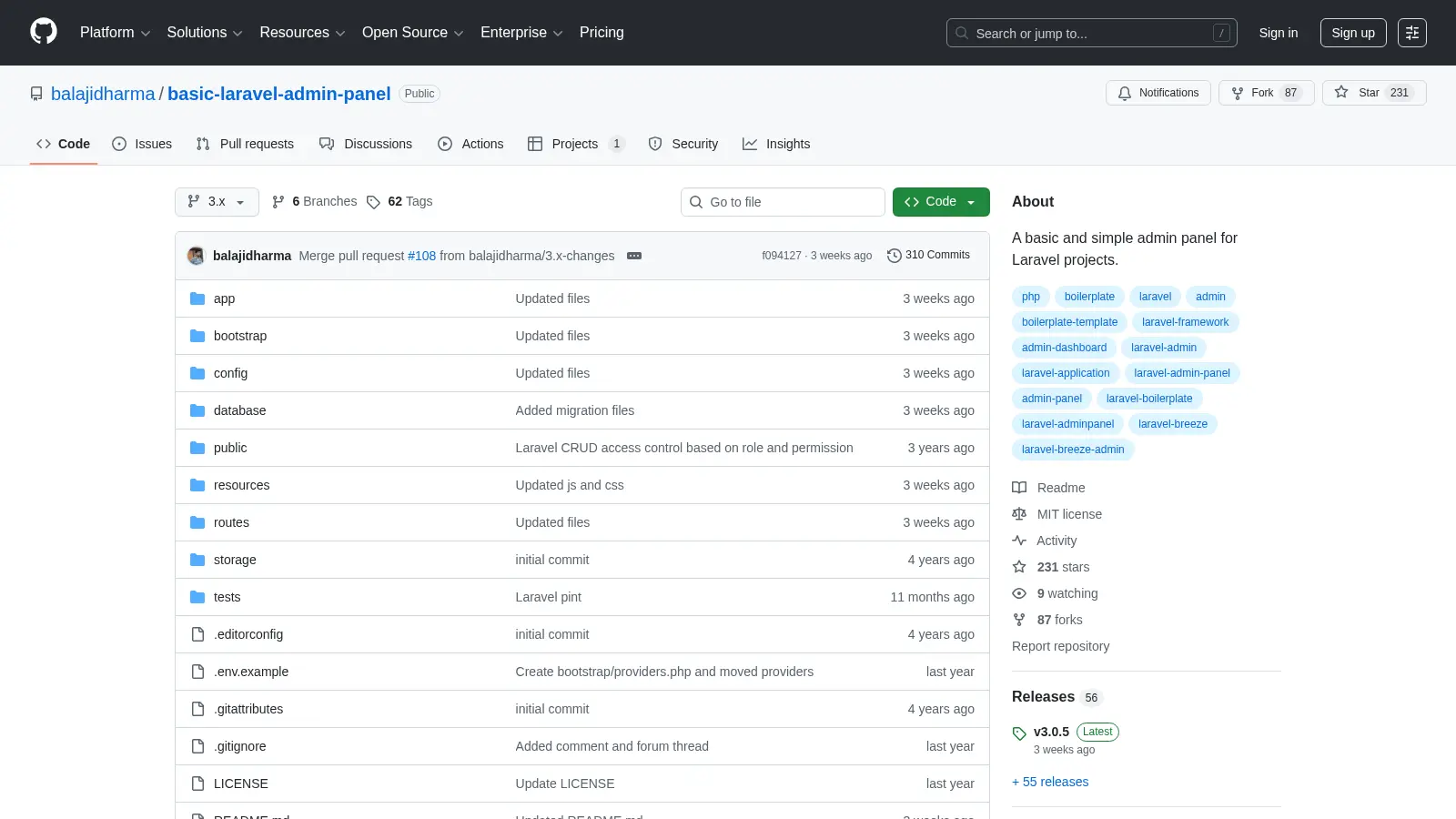Viewport: 1456px width, 819px height.
Task: Open basic-laravel-admin-panel repository title
Action: [x=279, y=94]
